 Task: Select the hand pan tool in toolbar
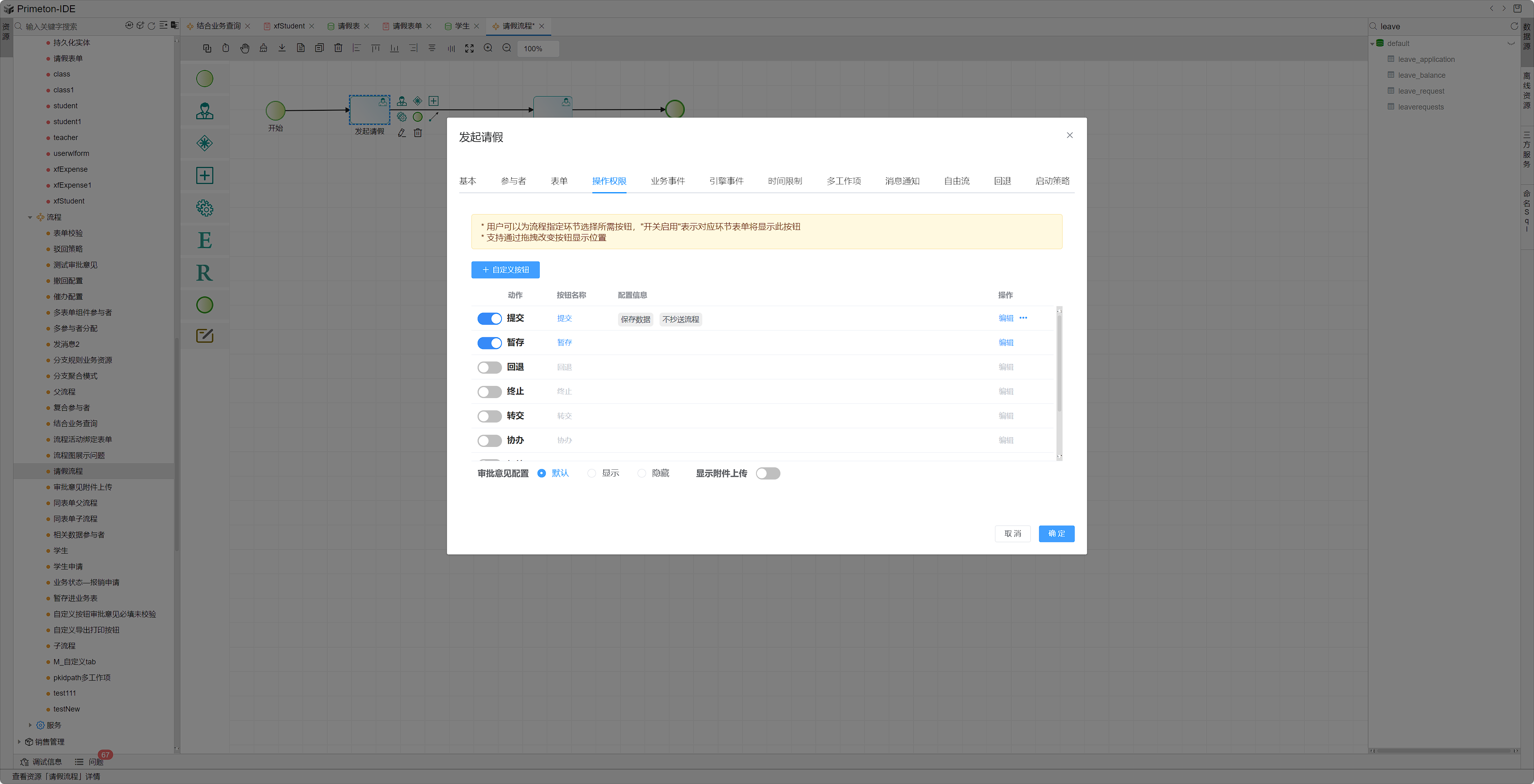pyautogui.click(x=245, y=48)
